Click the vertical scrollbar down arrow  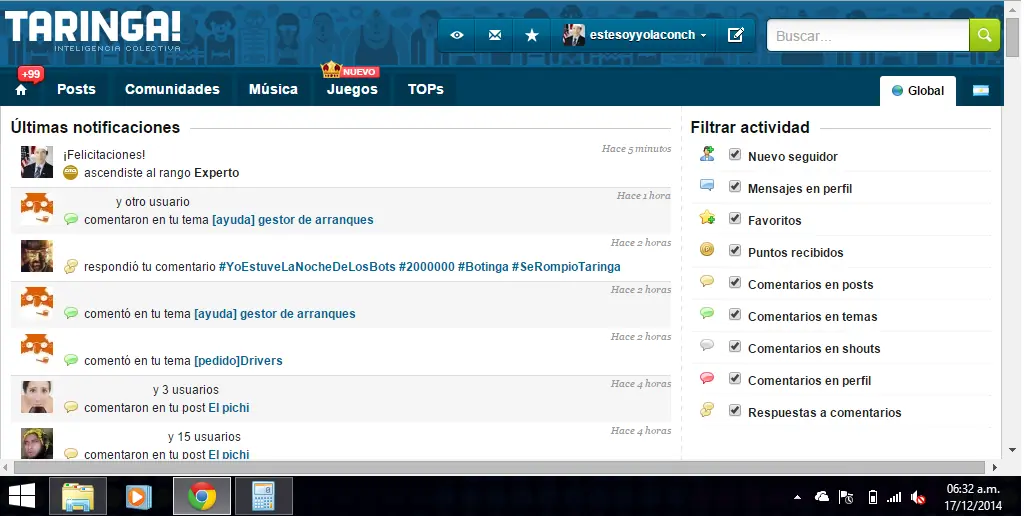(x=1013, y=450)
